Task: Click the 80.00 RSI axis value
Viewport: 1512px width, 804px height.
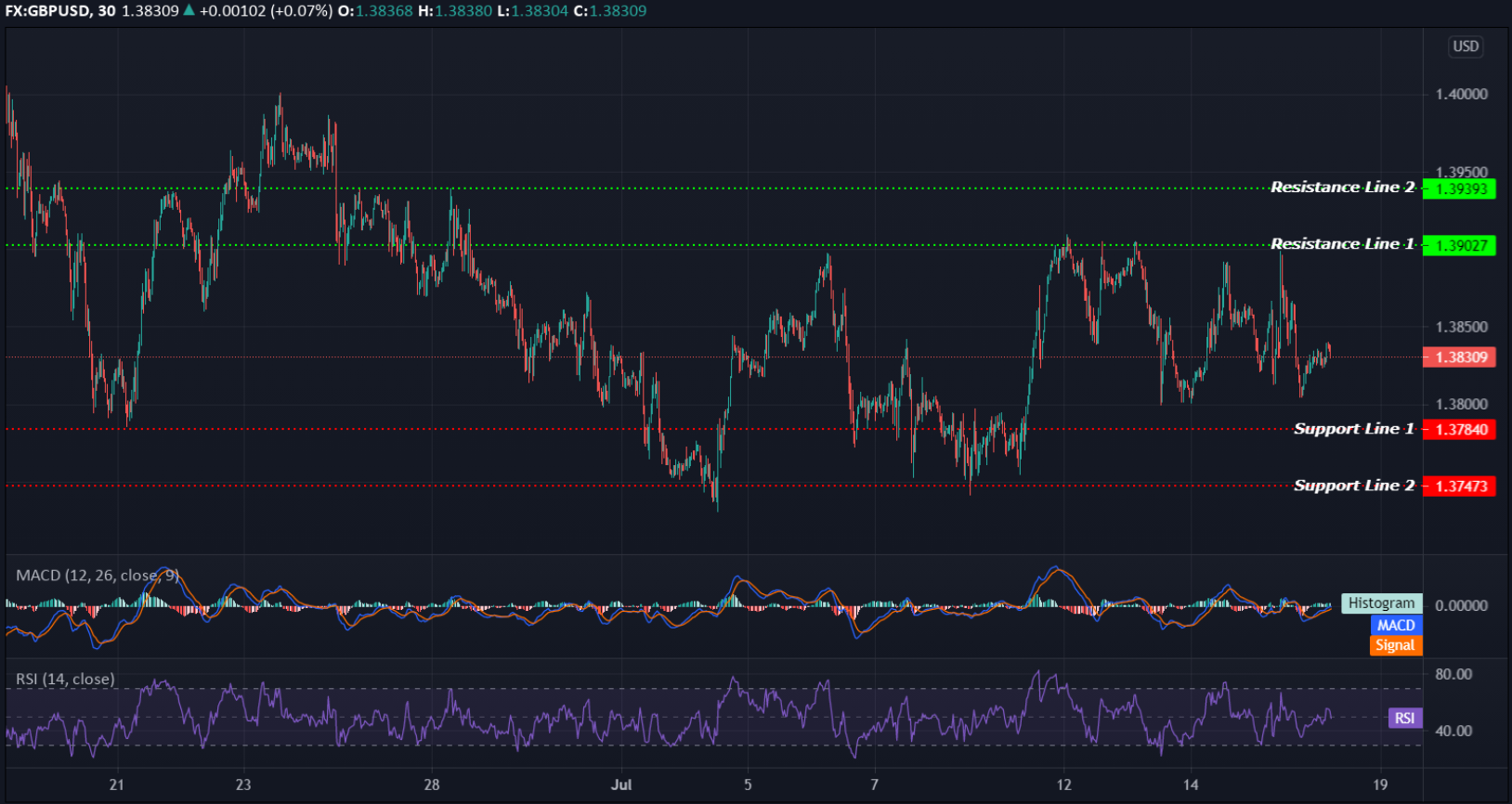Action: click(1453, 675)
